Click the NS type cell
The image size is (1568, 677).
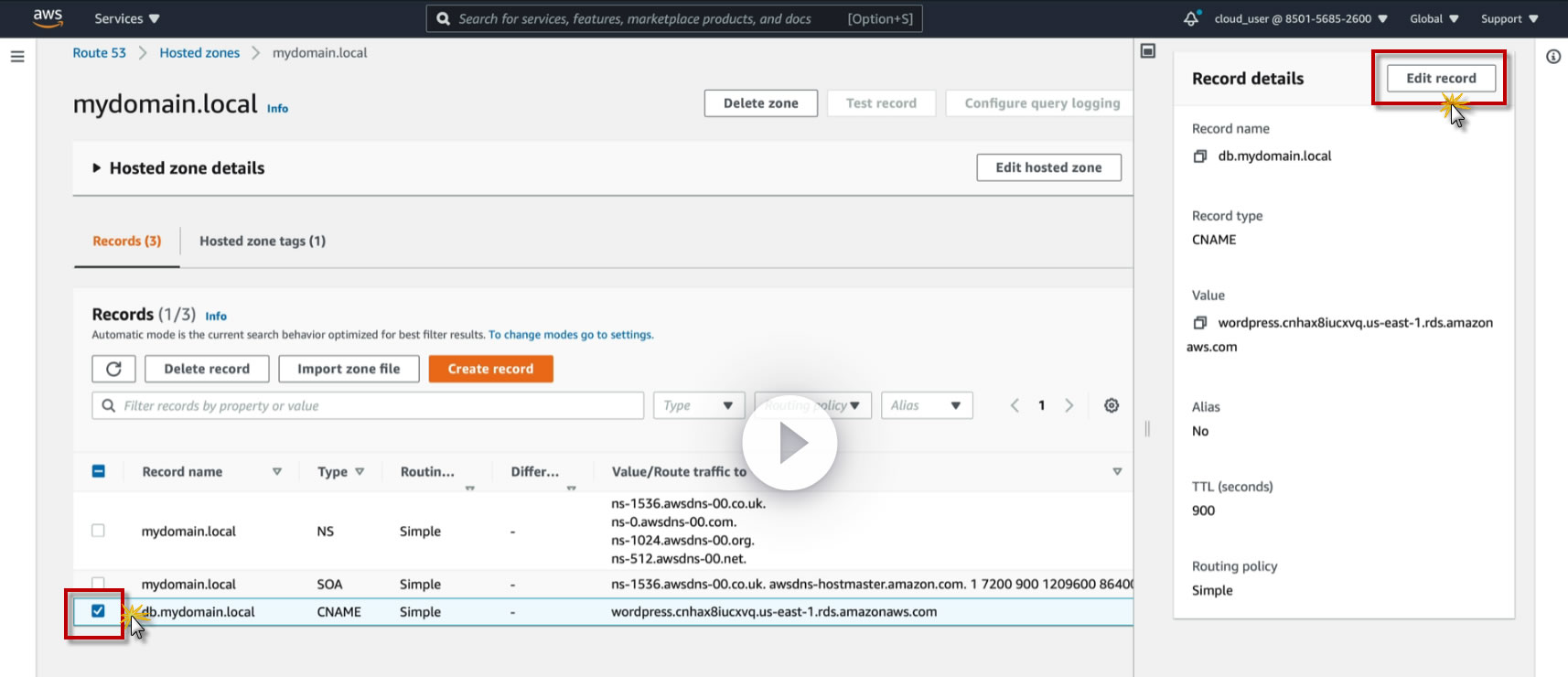coord(326,532)
